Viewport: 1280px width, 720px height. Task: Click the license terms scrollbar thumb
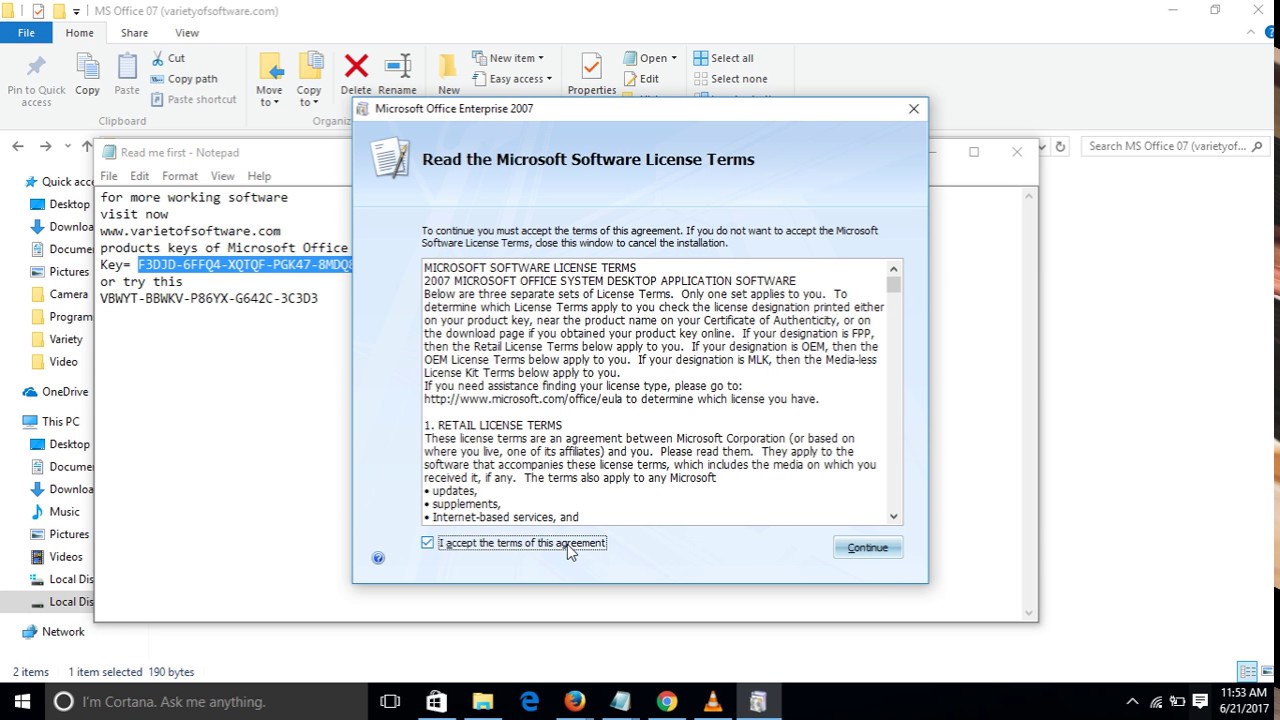click(894, 285)
